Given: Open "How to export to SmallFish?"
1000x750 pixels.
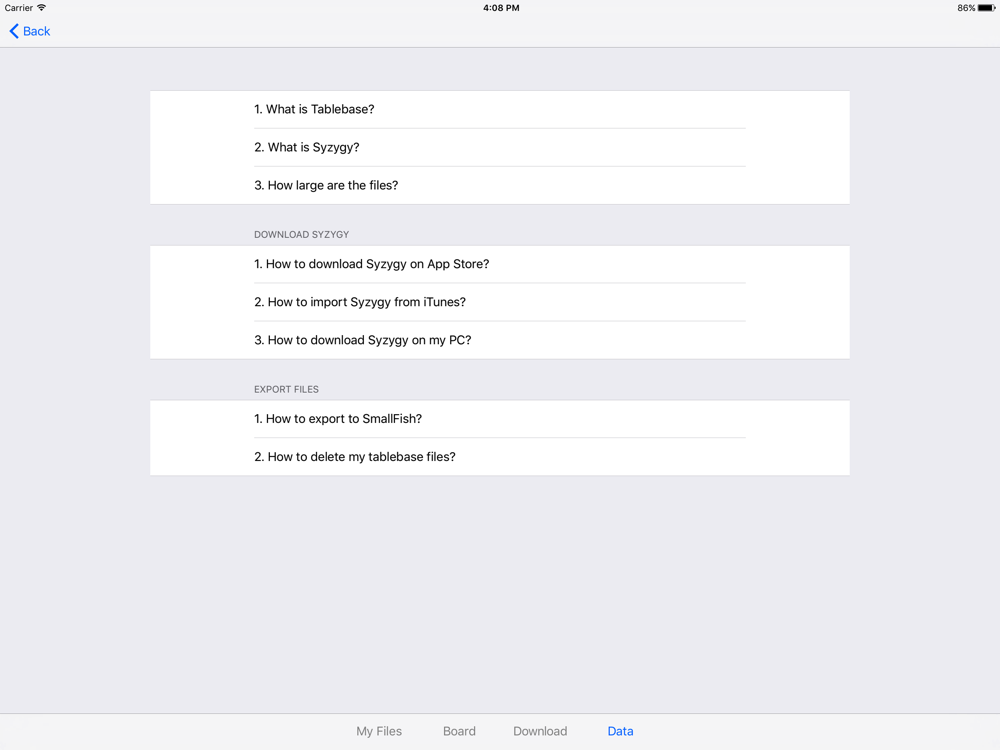Looking at the screenshot, I should [x=499, y=419].
